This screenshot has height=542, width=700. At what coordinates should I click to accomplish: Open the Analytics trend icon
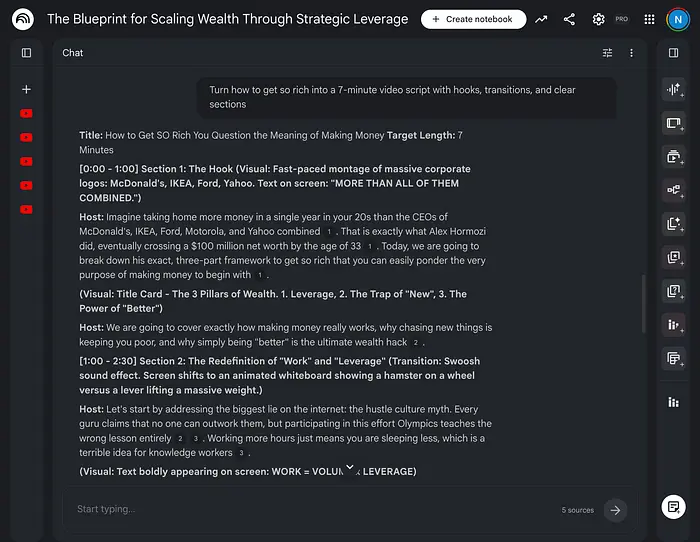[542, 19]
